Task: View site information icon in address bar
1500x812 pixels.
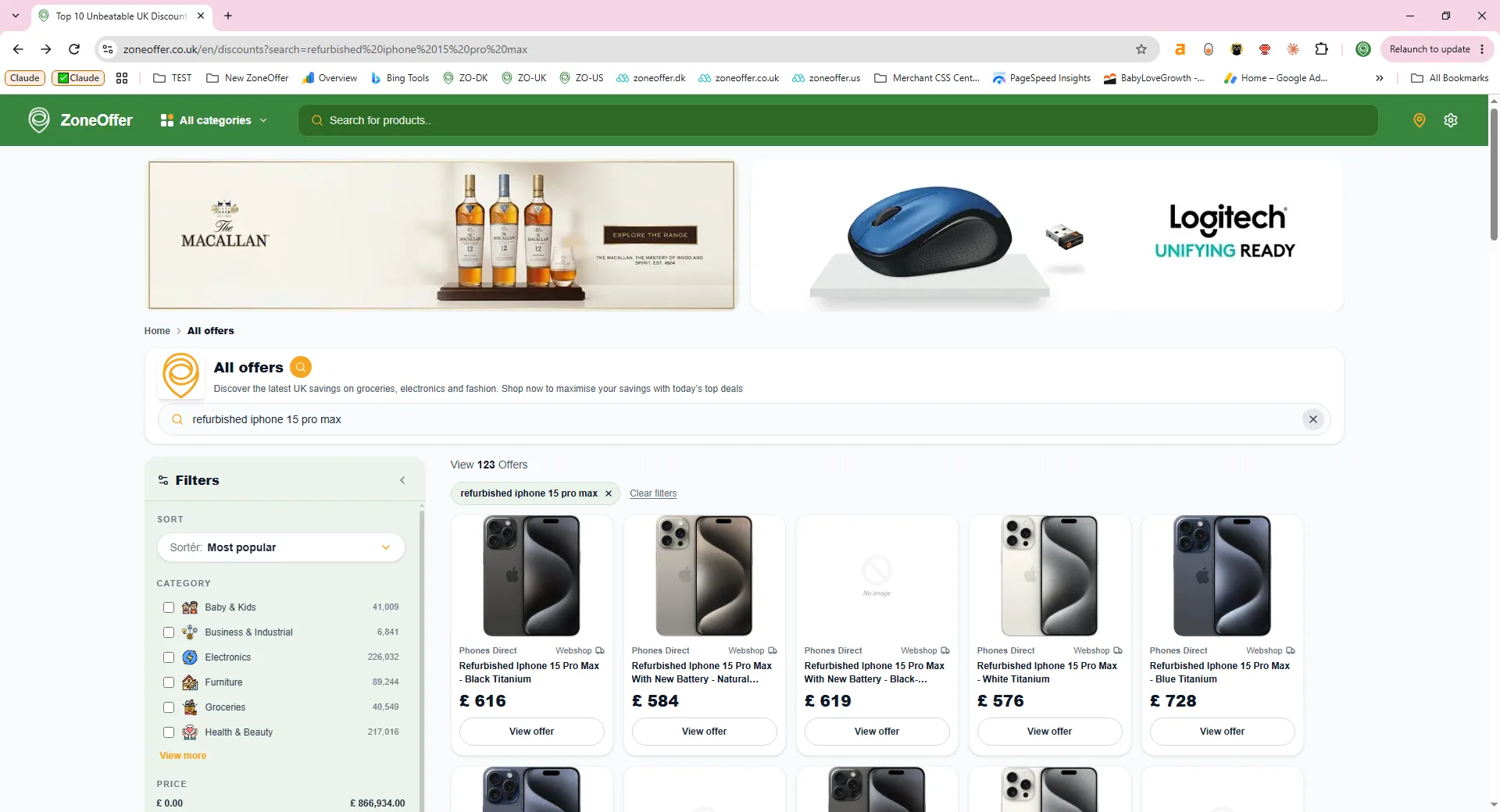Action: [x=108, y=49]
